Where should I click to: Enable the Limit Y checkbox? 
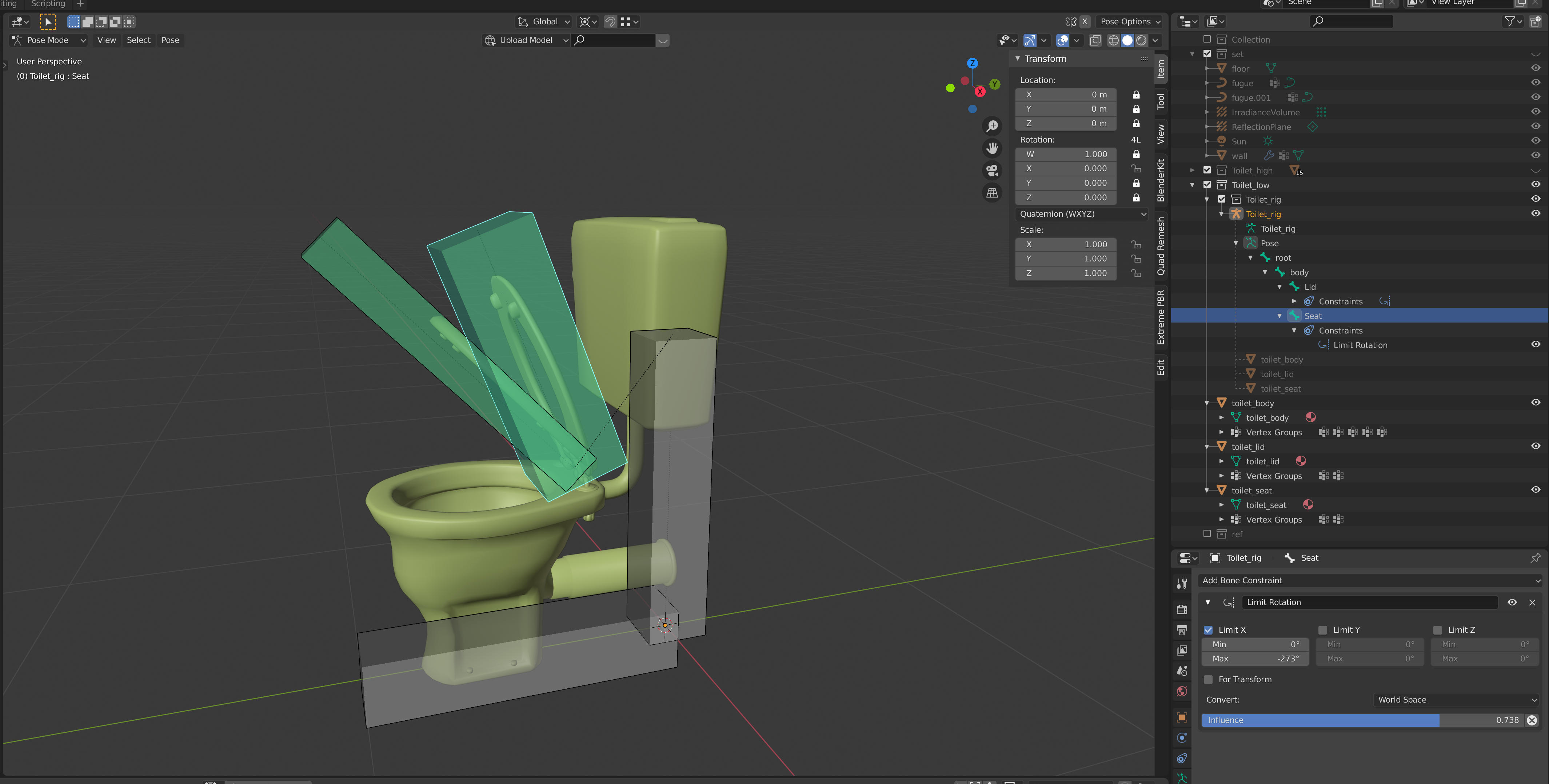coord(1323,629)
